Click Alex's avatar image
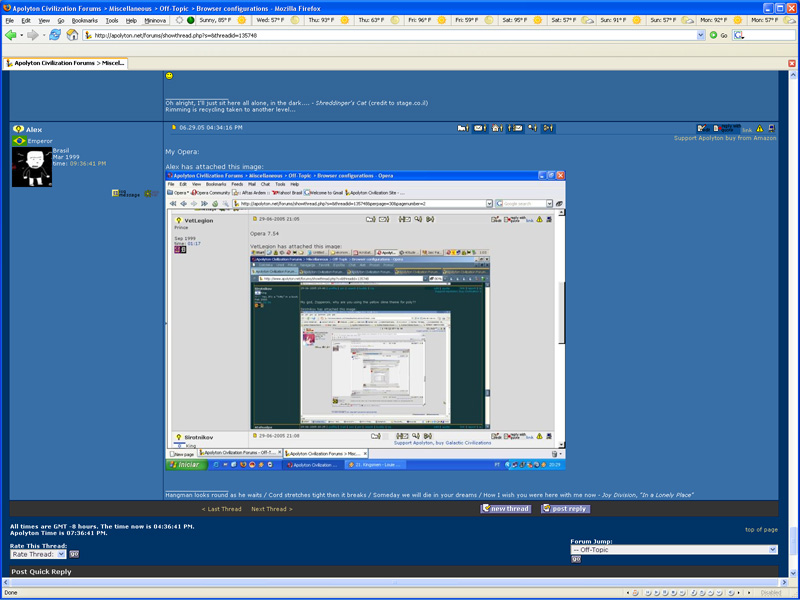The height and width of the screenshot is (600, 800). click(30, 167)
